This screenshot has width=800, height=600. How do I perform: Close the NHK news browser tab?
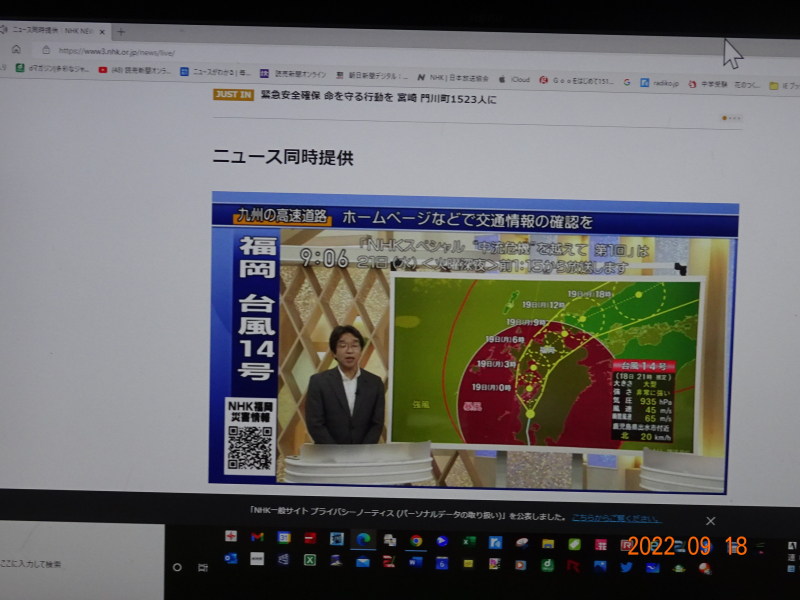coord(102,32)
